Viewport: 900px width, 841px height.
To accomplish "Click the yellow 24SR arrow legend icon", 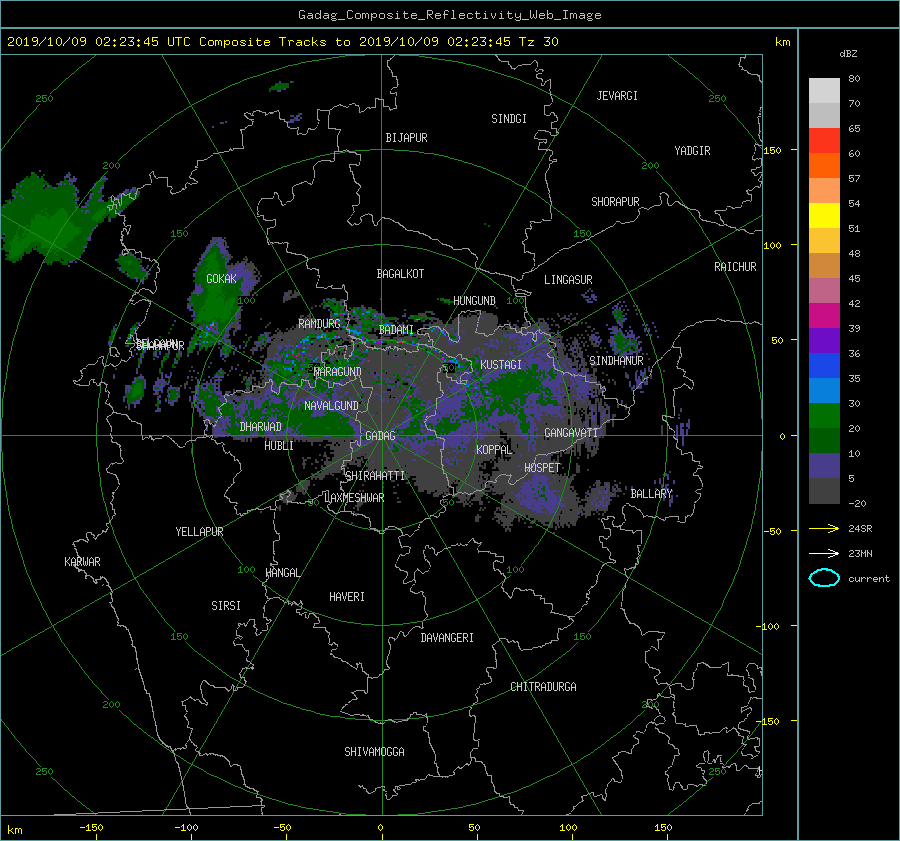I will 824,528.
